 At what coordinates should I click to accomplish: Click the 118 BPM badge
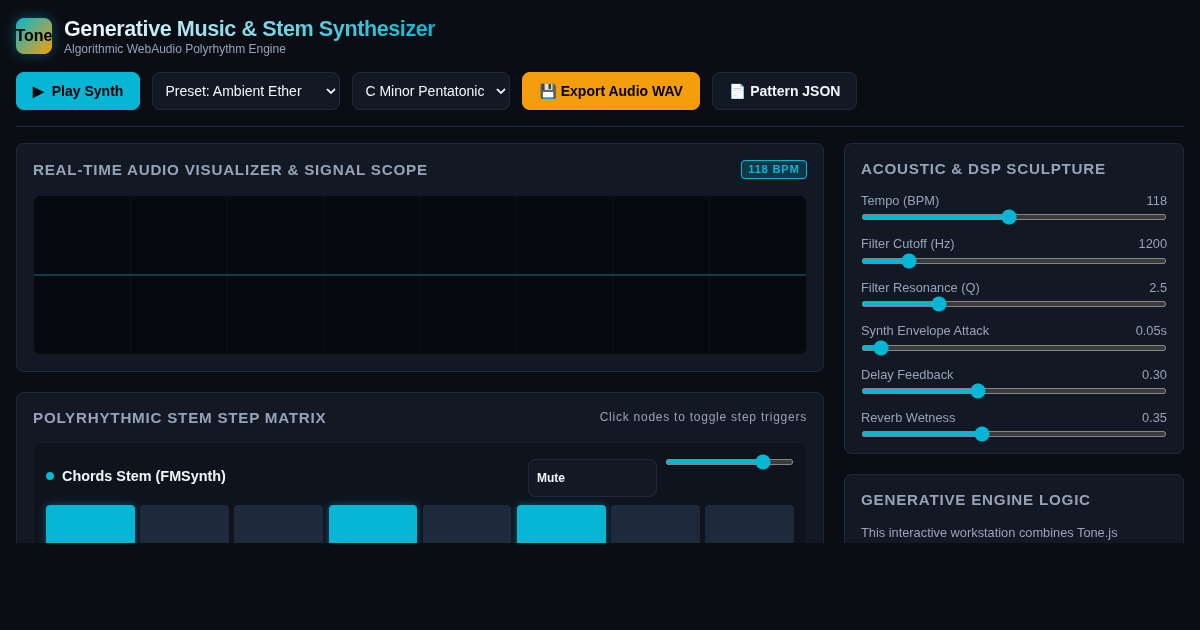coord(774,169)
